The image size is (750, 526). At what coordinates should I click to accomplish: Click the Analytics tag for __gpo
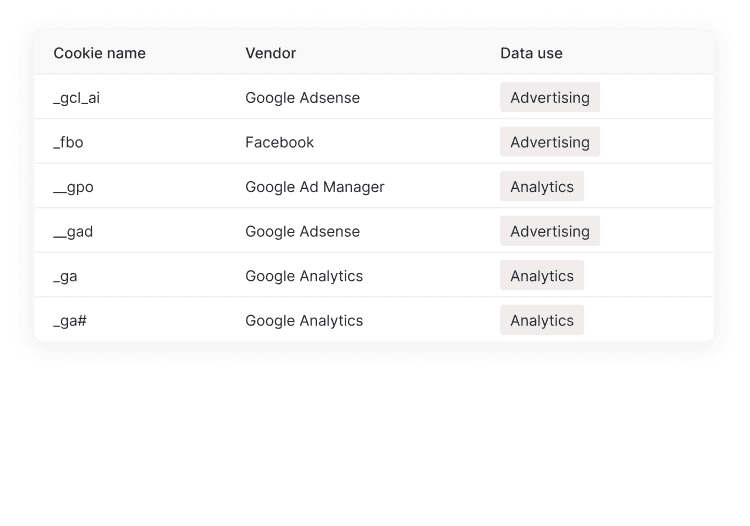coord(542,186)
